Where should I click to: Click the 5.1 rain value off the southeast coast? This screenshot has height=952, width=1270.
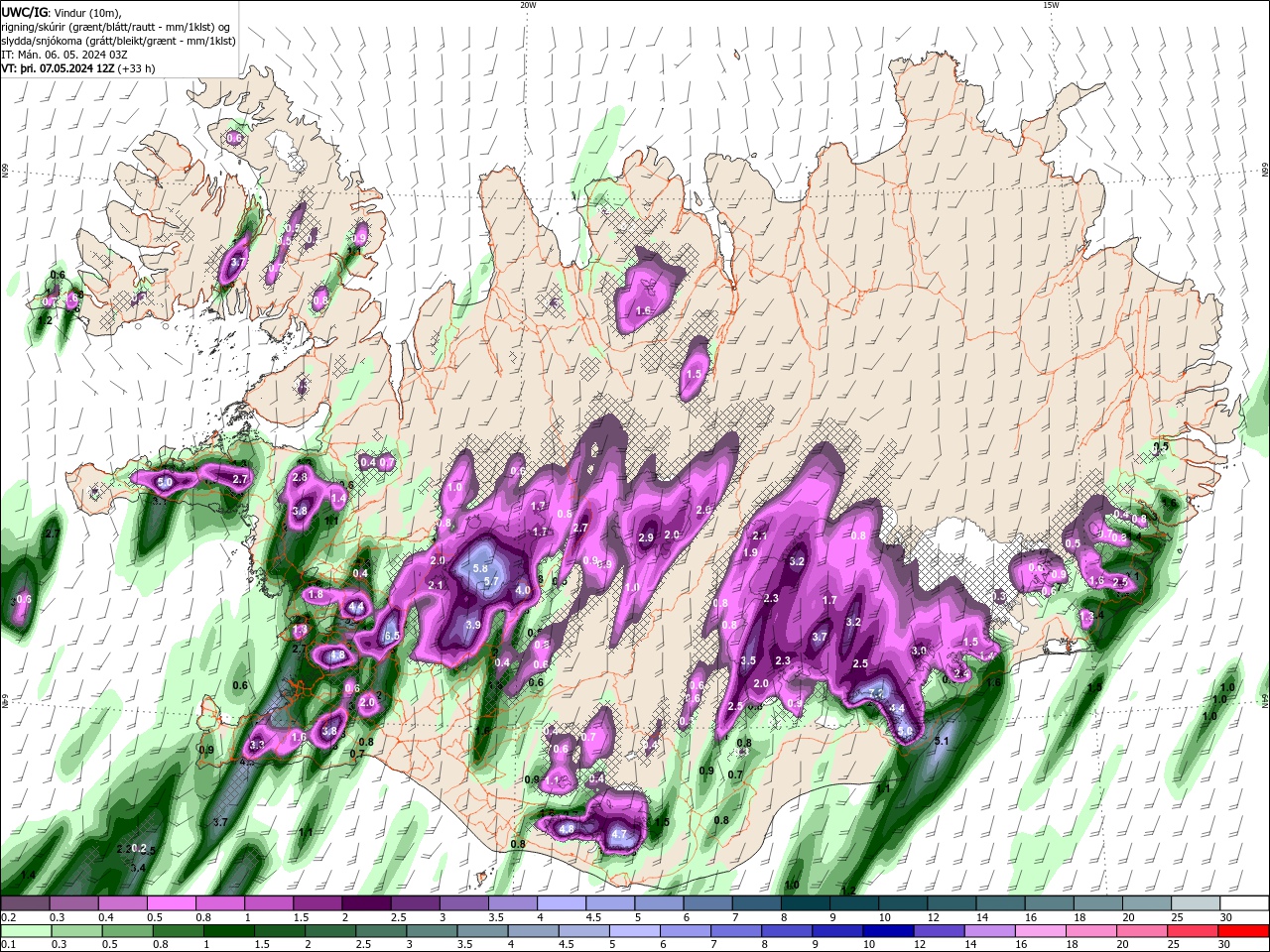pyautogui.click(x=943, y=741)
